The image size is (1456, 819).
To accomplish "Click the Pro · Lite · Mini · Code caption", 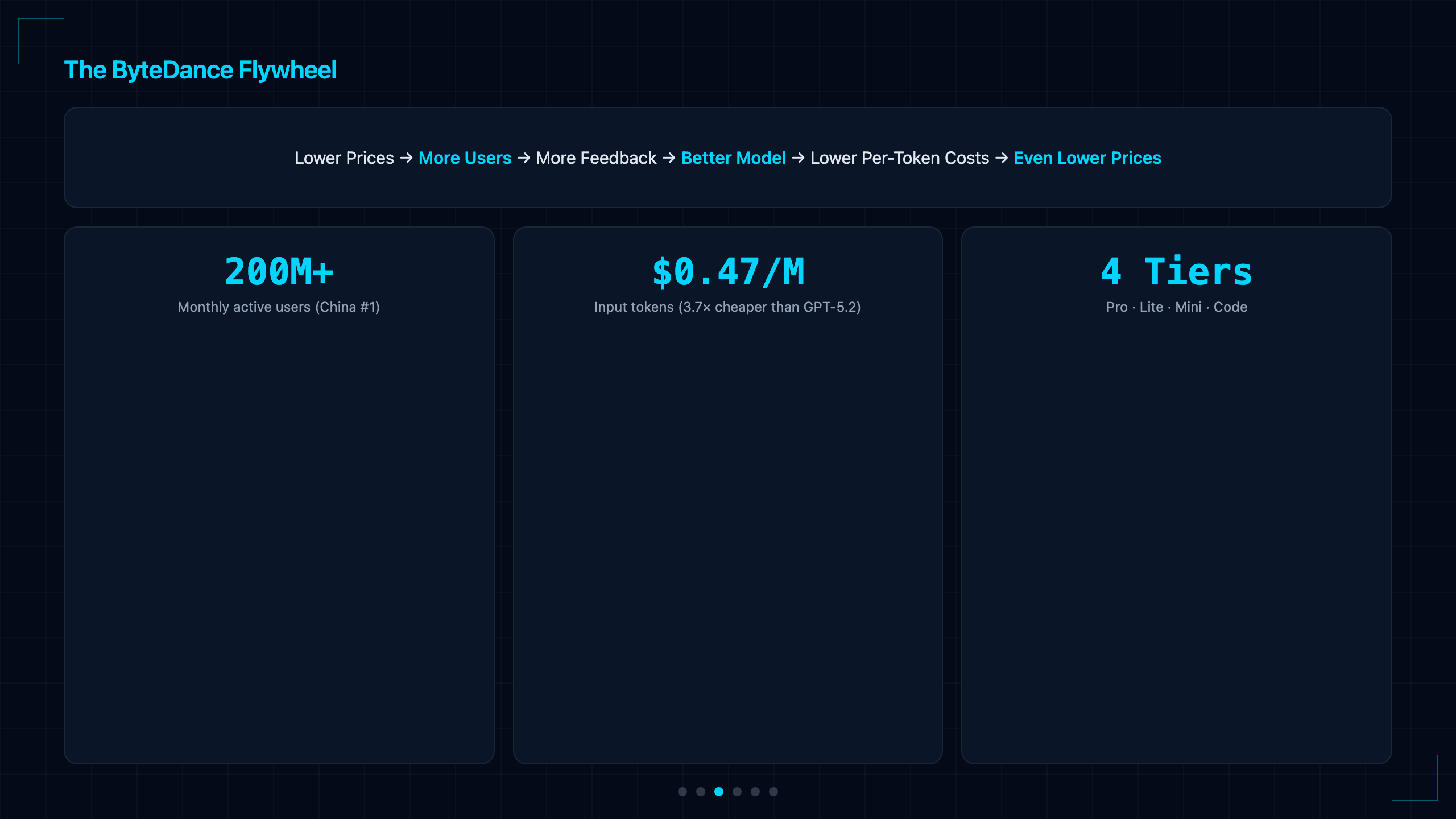I will (x=1177, y=307).
